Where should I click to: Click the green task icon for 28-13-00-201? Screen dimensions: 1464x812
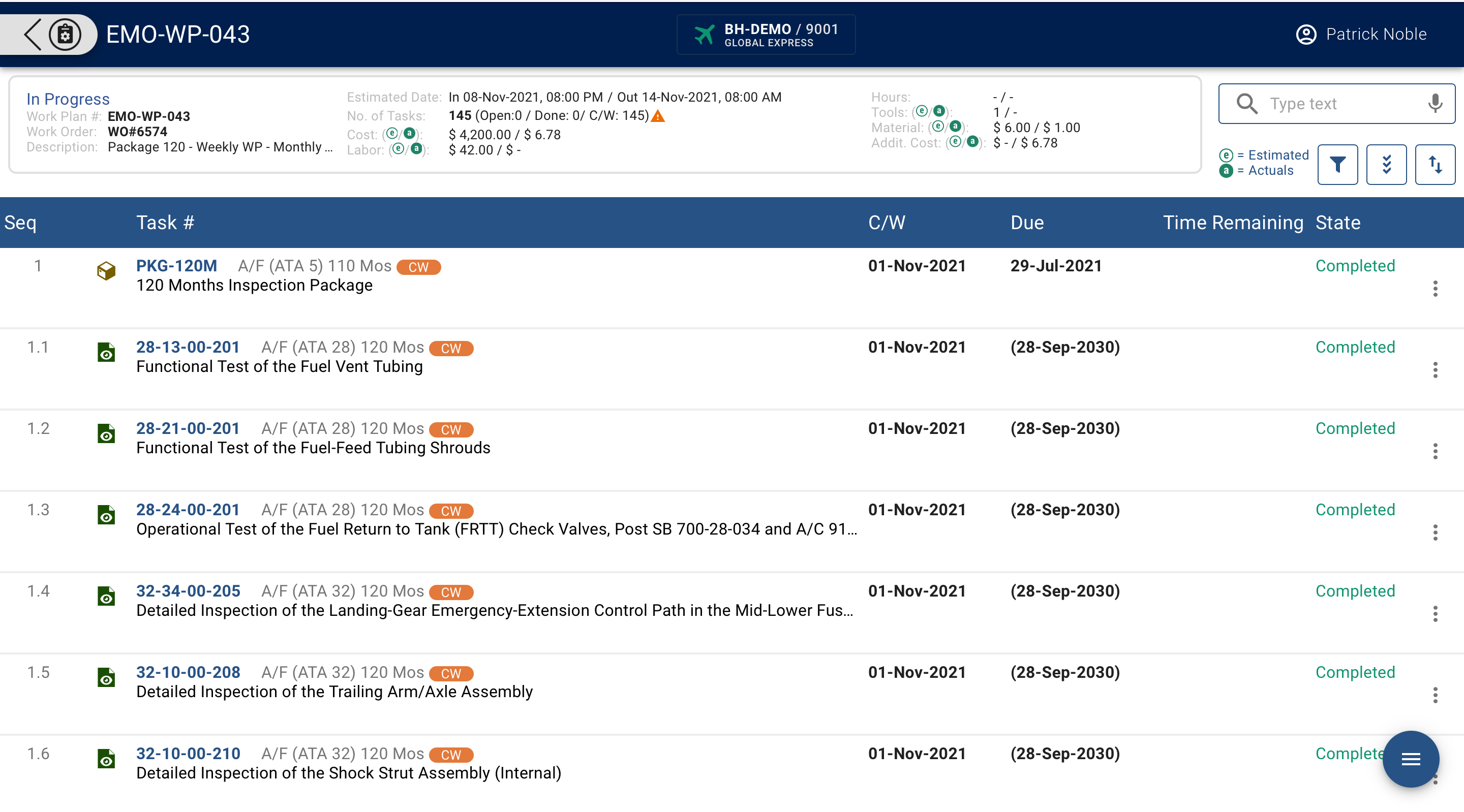(106, 353)
